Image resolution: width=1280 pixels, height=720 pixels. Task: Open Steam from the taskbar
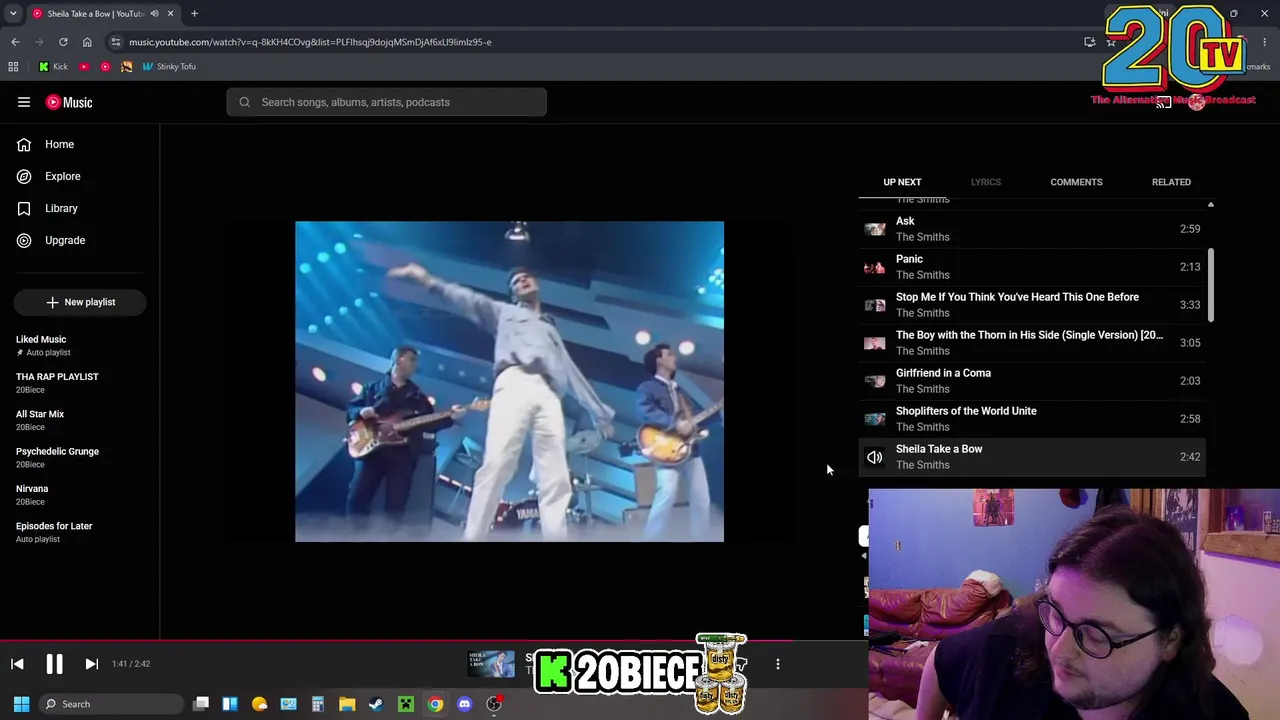point(376,704)
